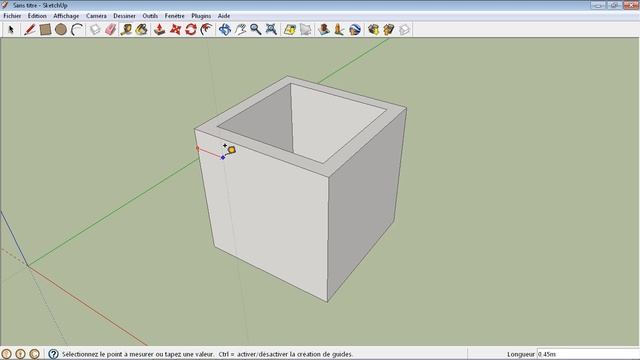Image resolution: width=640 pixels, height=360 pixels.
Task: Open the Plugins menu
Action: [201, 16]
